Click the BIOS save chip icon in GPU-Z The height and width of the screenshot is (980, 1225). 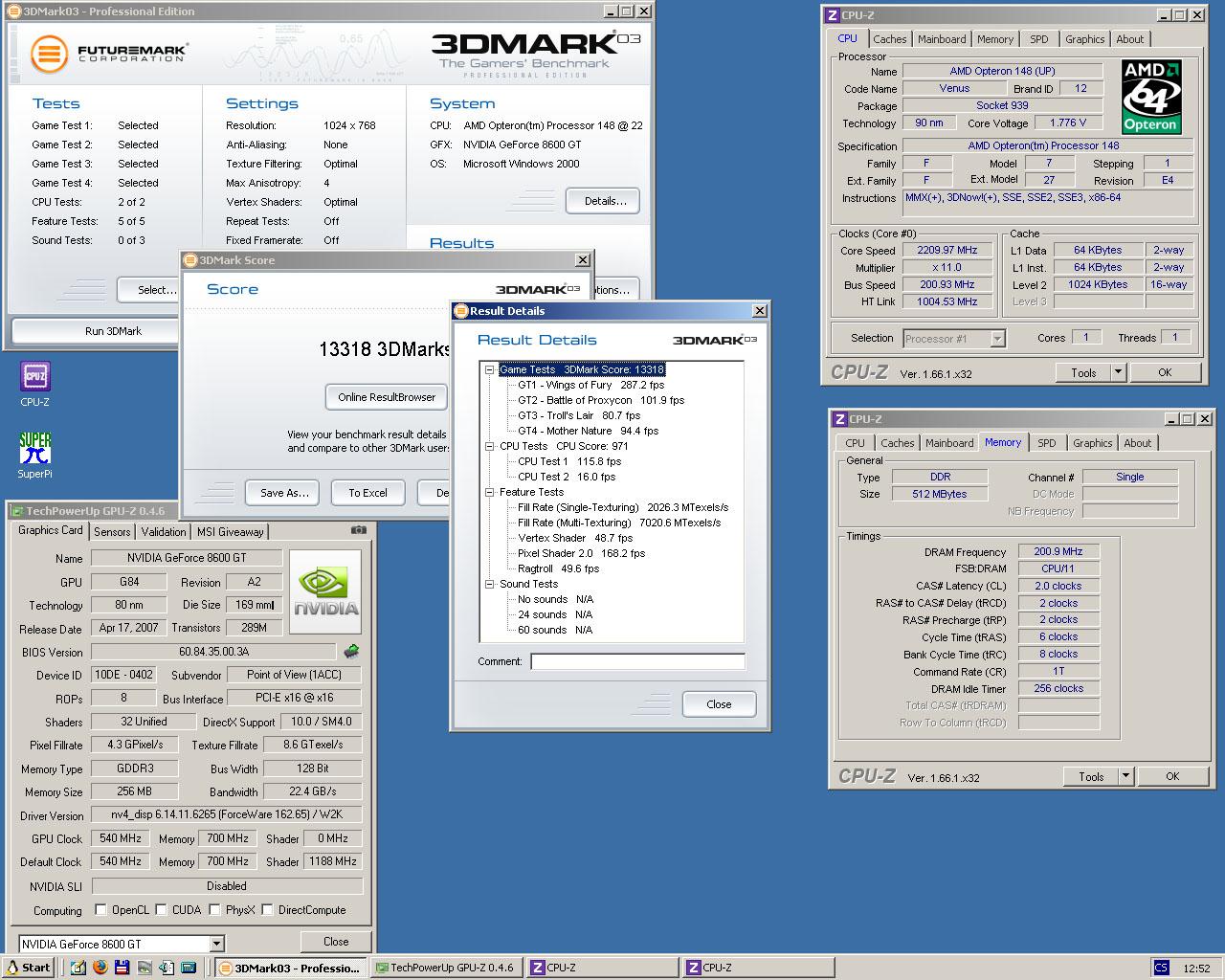351,652
